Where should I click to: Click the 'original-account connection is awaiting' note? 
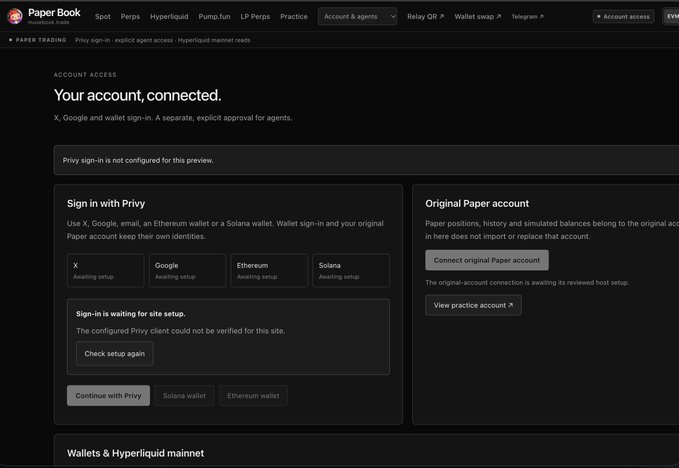(527, 283)
